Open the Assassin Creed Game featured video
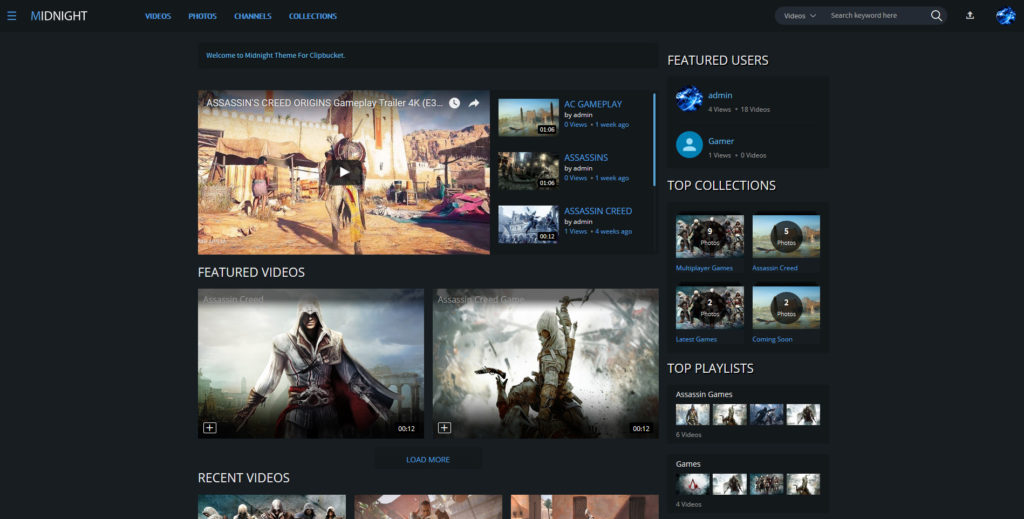The image size is (1024, 519). pos(545,364)
